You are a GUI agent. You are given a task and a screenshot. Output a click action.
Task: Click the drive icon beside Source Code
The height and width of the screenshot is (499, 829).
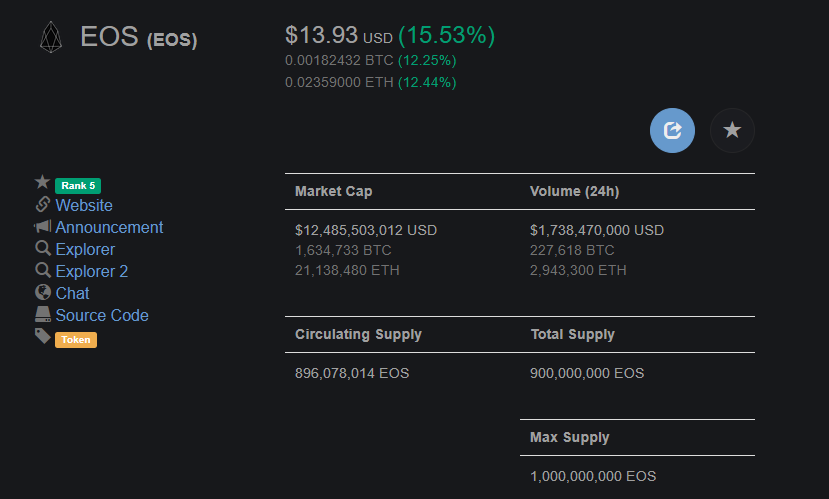click(43, 314)
